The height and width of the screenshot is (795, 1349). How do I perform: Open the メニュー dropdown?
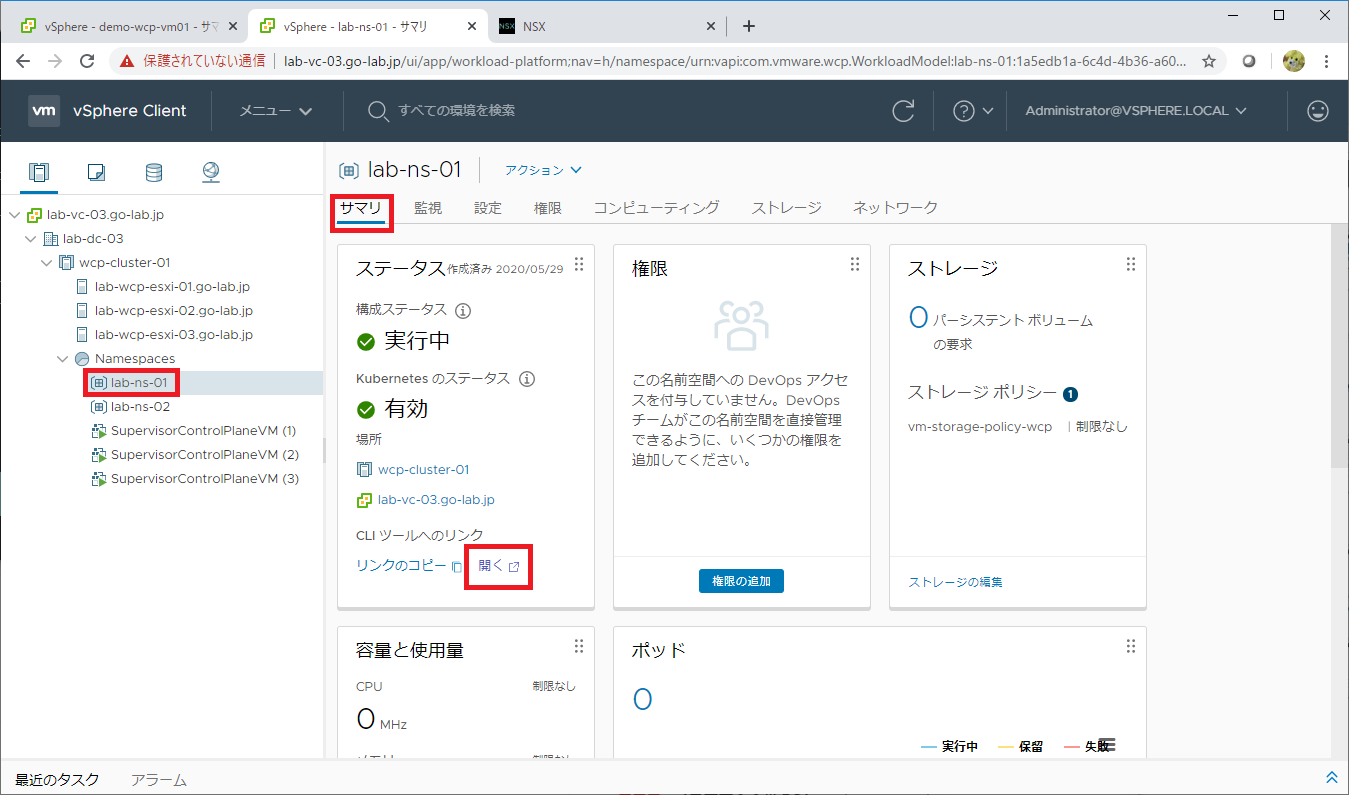click(x=276, y=111)
